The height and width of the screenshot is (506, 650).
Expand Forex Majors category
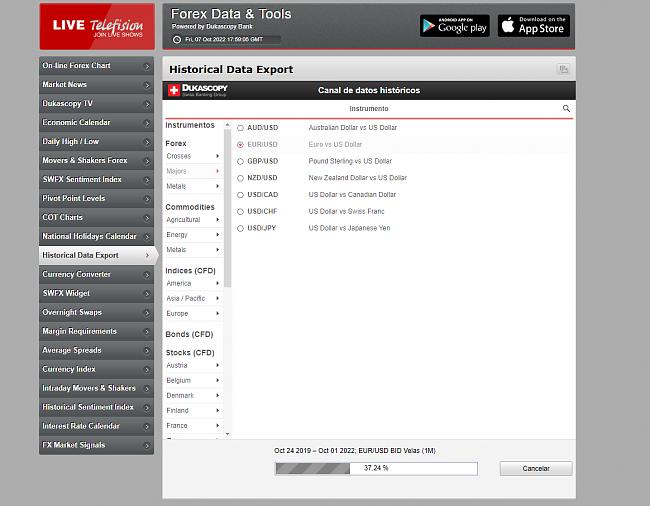(193, 171)
